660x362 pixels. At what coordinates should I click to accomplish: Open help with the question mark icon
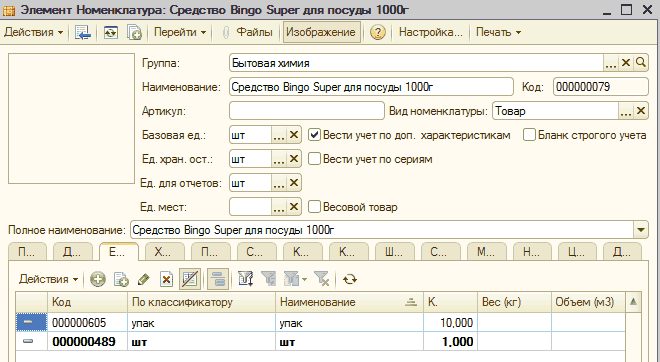point(378,32)
